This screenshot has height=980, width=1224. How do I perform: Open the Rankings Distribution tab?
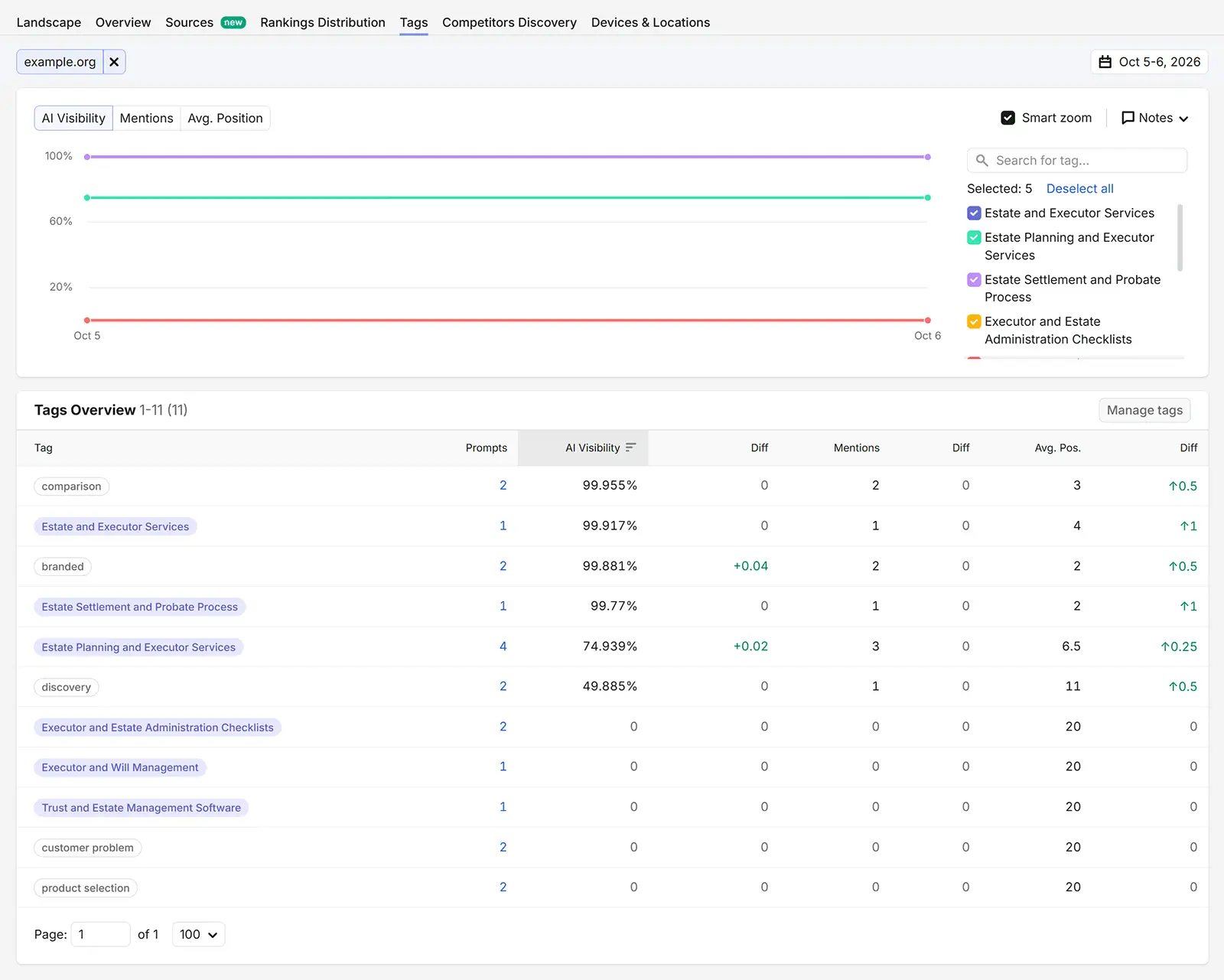323,22
